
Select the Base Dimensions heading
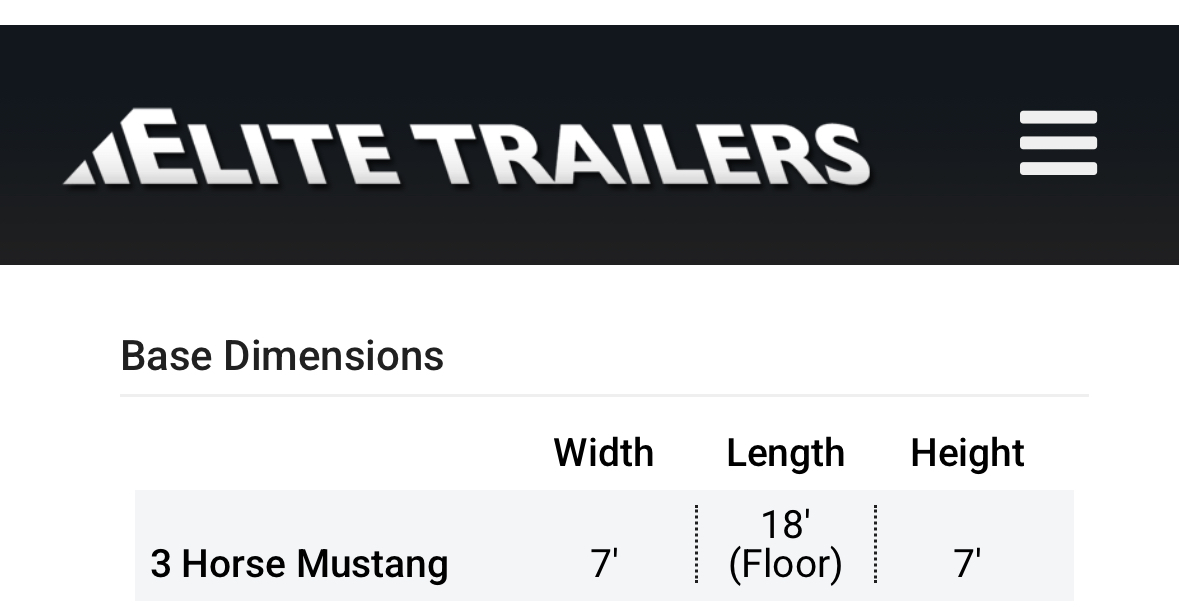click(x=282, y=356)
